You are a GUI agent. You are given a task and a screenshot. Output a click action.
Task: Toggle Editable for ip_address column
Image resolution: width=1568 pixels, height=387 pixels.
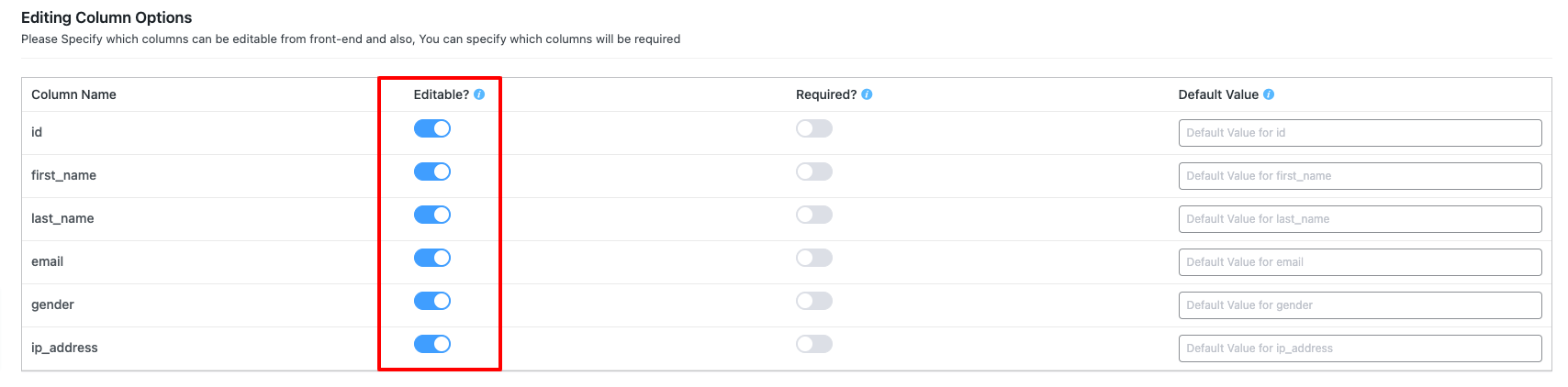pos(432,344)
